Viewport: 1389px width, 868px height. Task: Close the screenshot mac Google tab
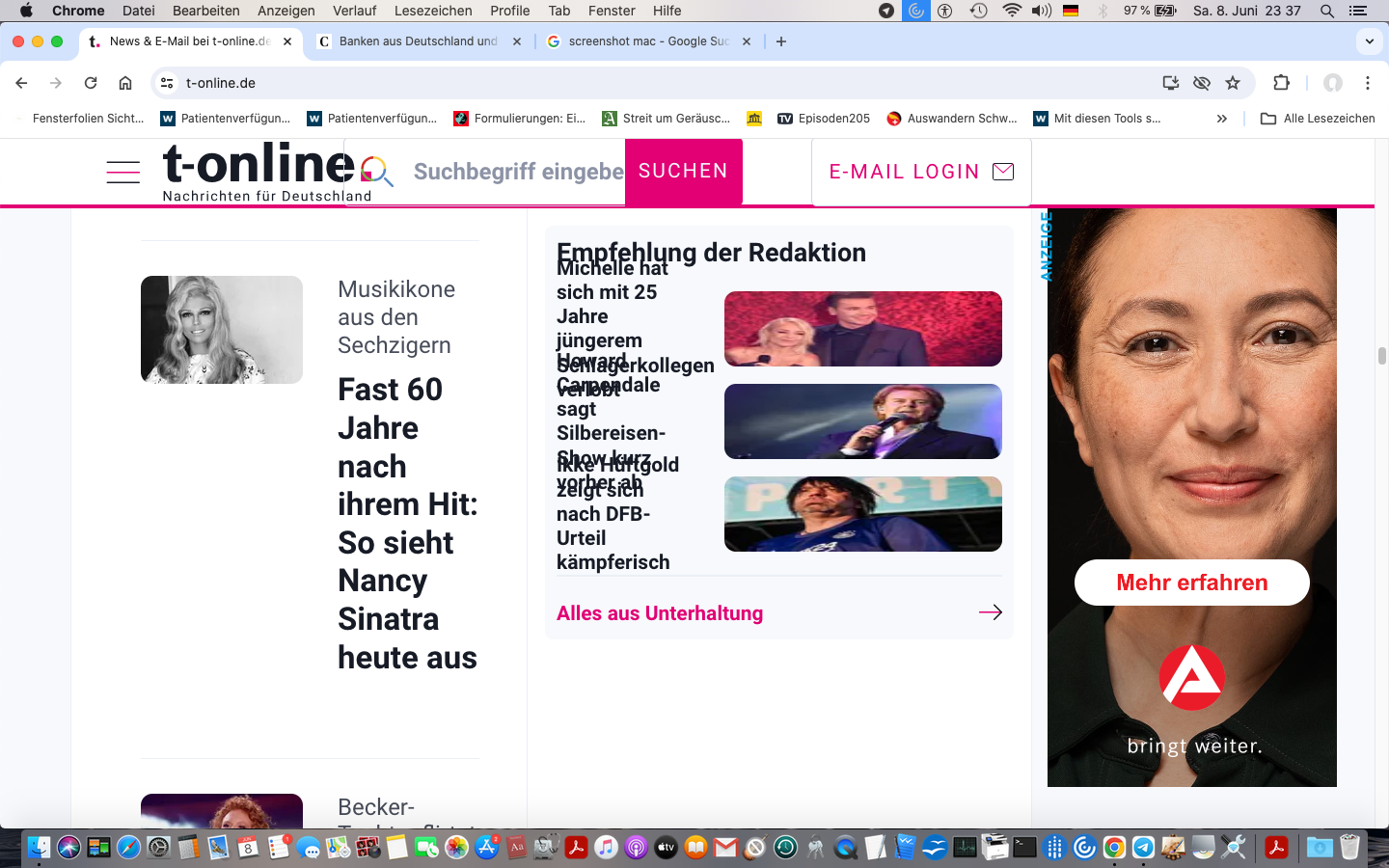[x=747, y=41]
